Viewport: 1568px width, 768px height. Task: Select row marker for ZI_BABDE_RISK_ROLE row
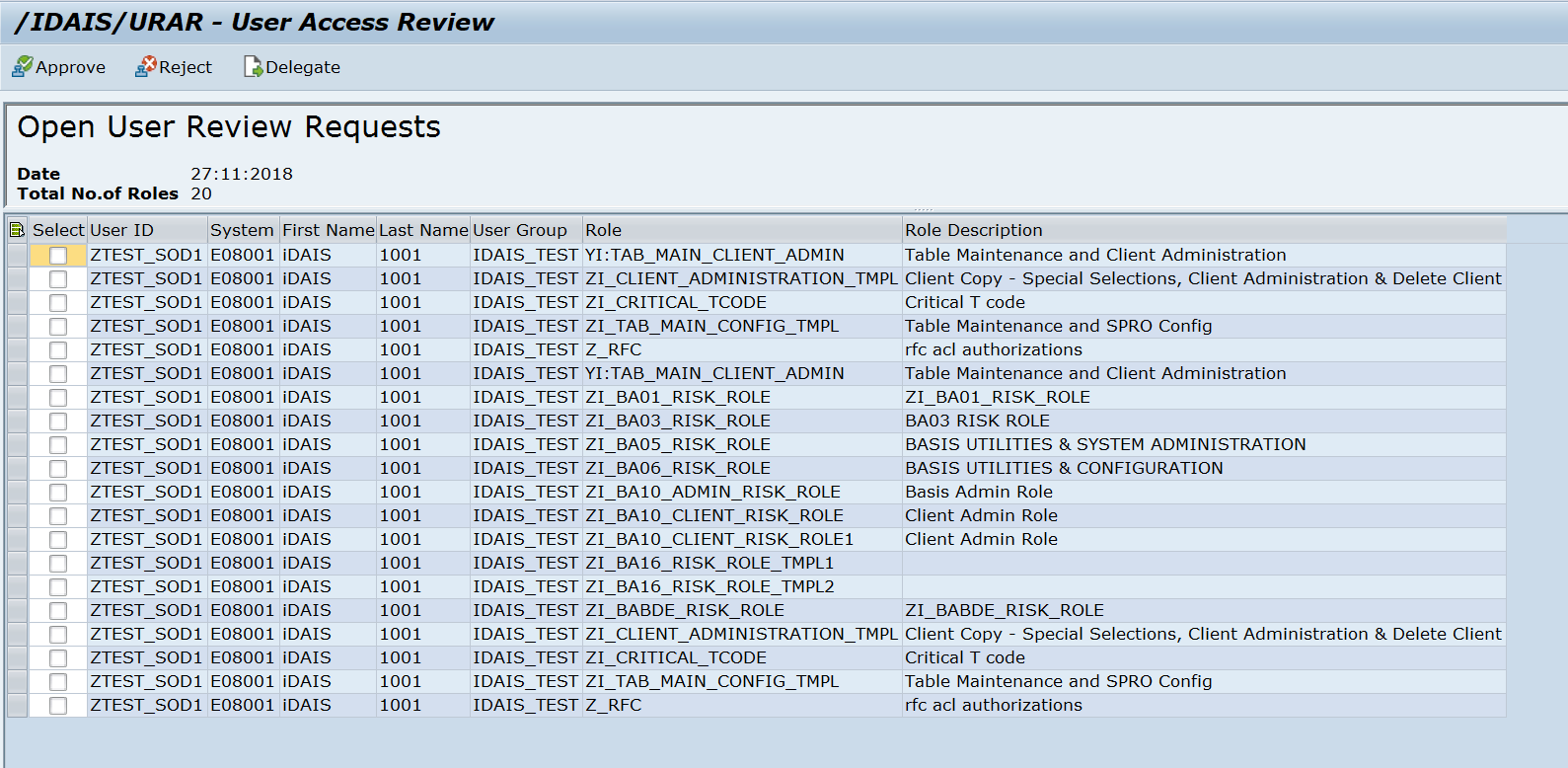click(x=17, y=611)
